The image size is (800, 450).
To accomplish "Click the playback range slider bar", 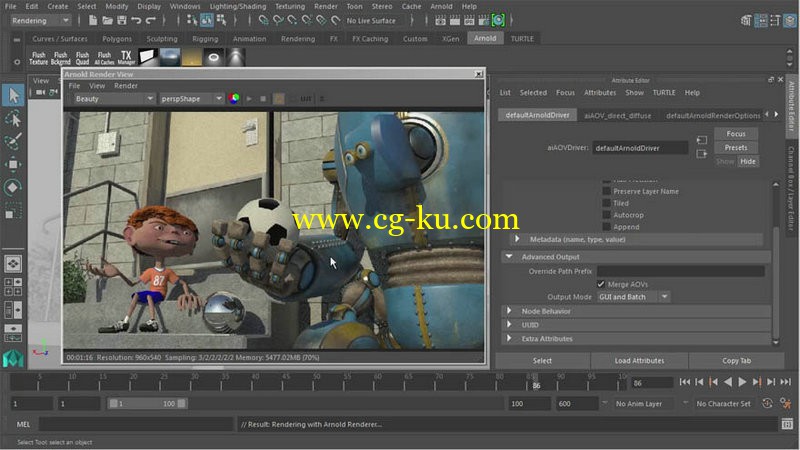I will pyautogui.click(x=147, y=404).
